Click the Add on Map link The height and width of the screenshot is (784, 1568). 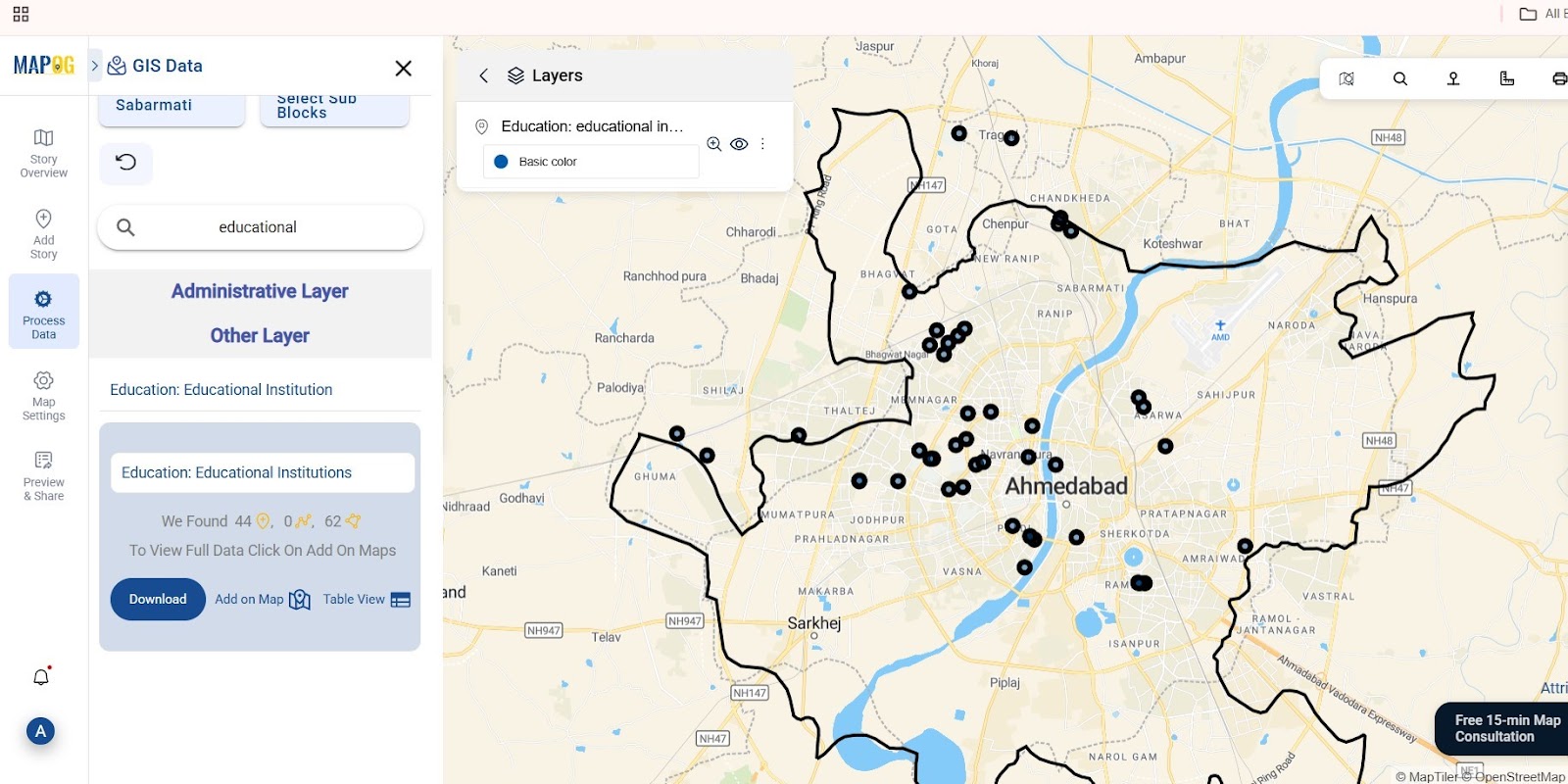249,600
